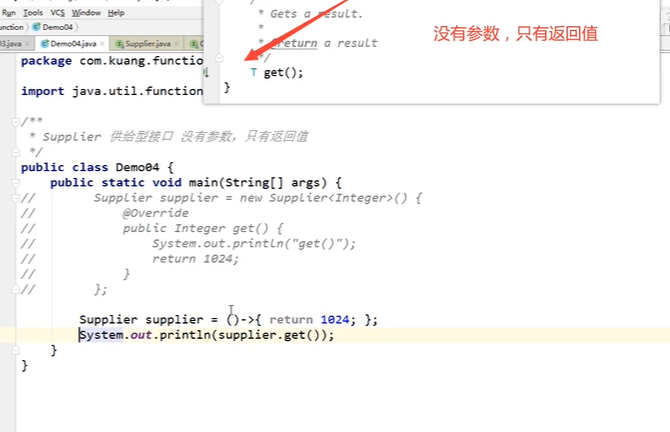
Task: Close the Supplier.java tab
Action: tap(176, 44)
